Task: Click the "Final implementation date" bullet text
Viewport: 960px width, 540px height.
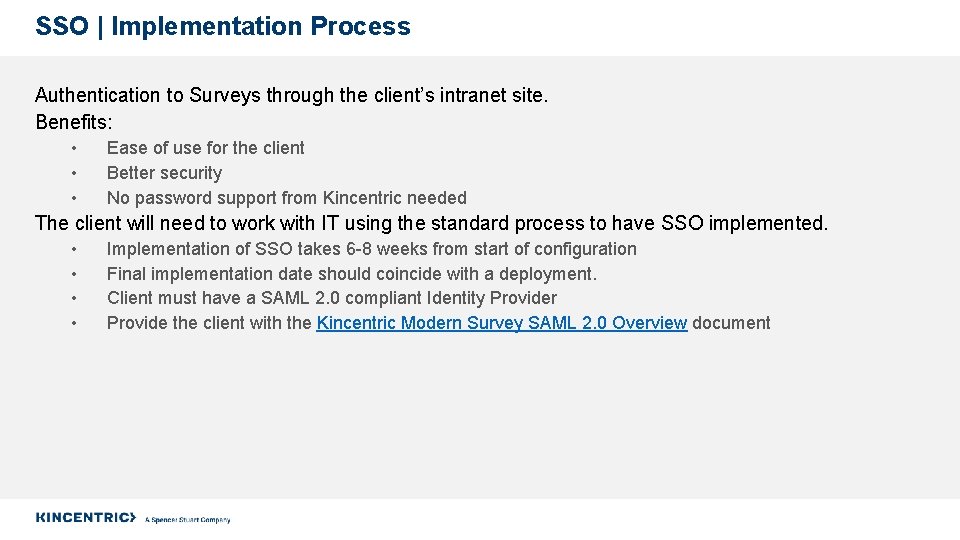Action: coord(351,274)
